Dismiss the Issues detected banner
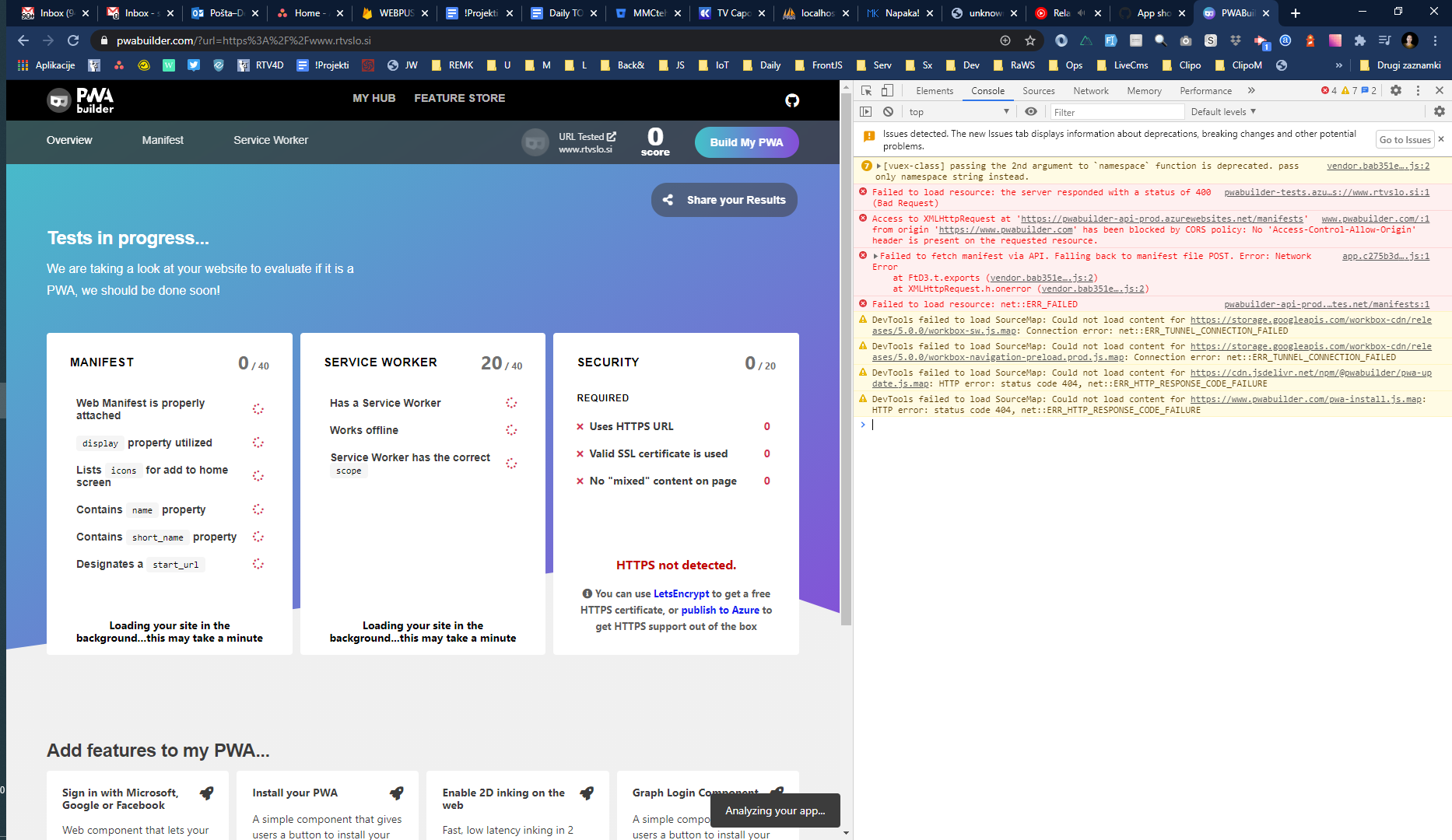Viewport: 1452px width, 840px height. click(1441, 139)
